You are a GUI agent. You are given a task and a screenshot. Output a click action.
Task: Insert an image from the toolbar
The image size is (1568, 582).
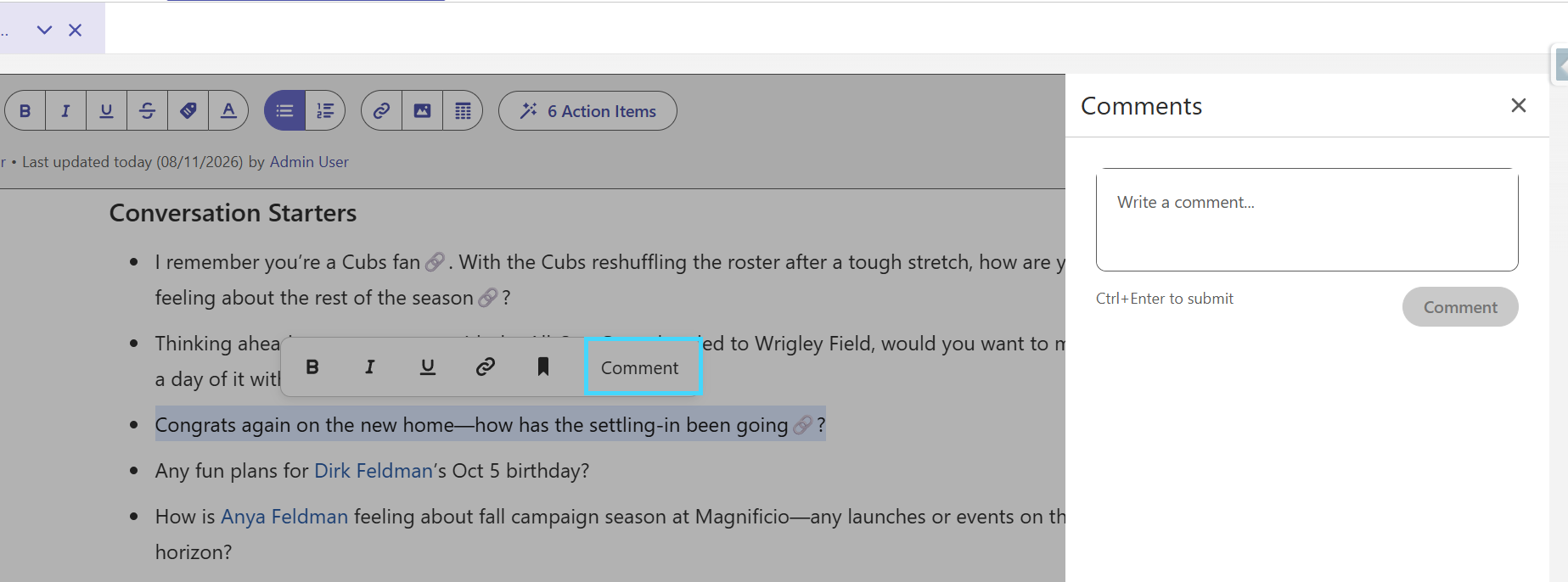[422, 111]
